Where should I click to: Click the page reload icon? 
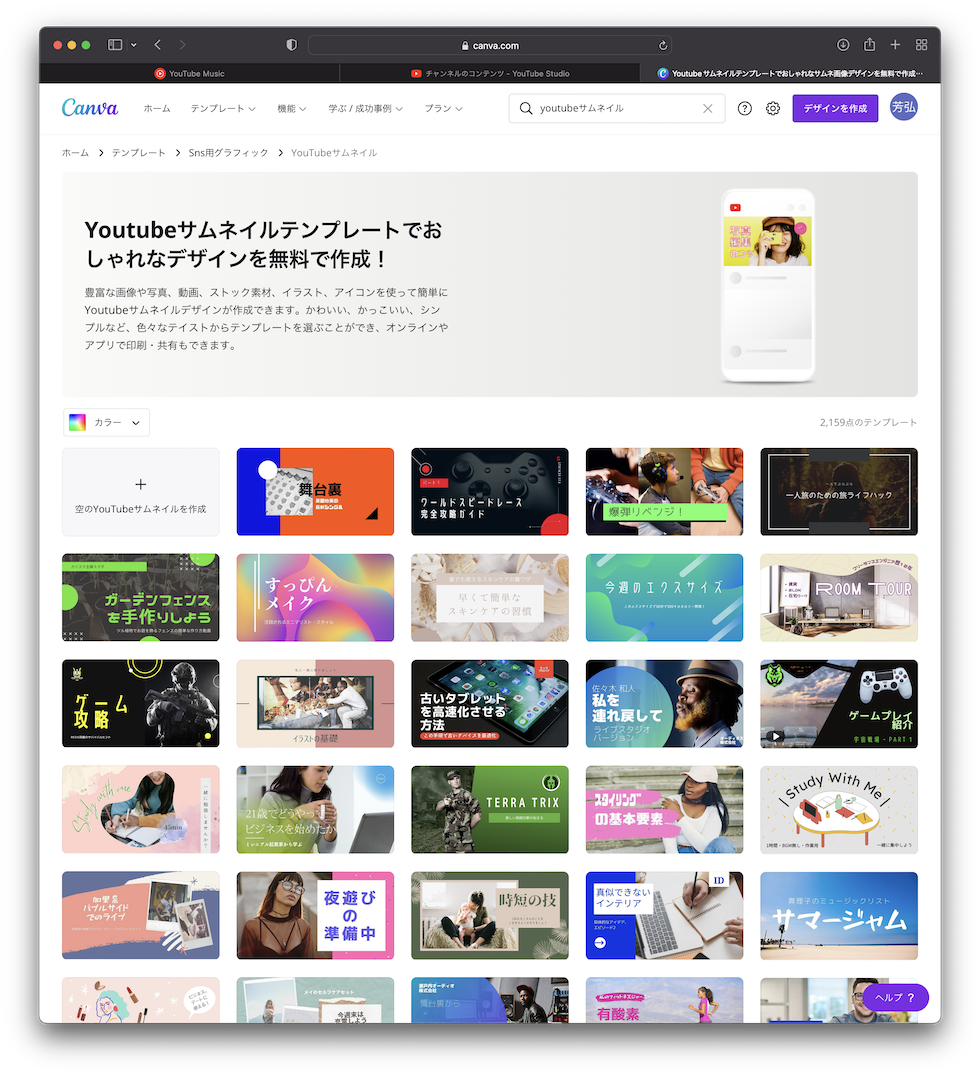pyautogui.click(x=662, y=44)
